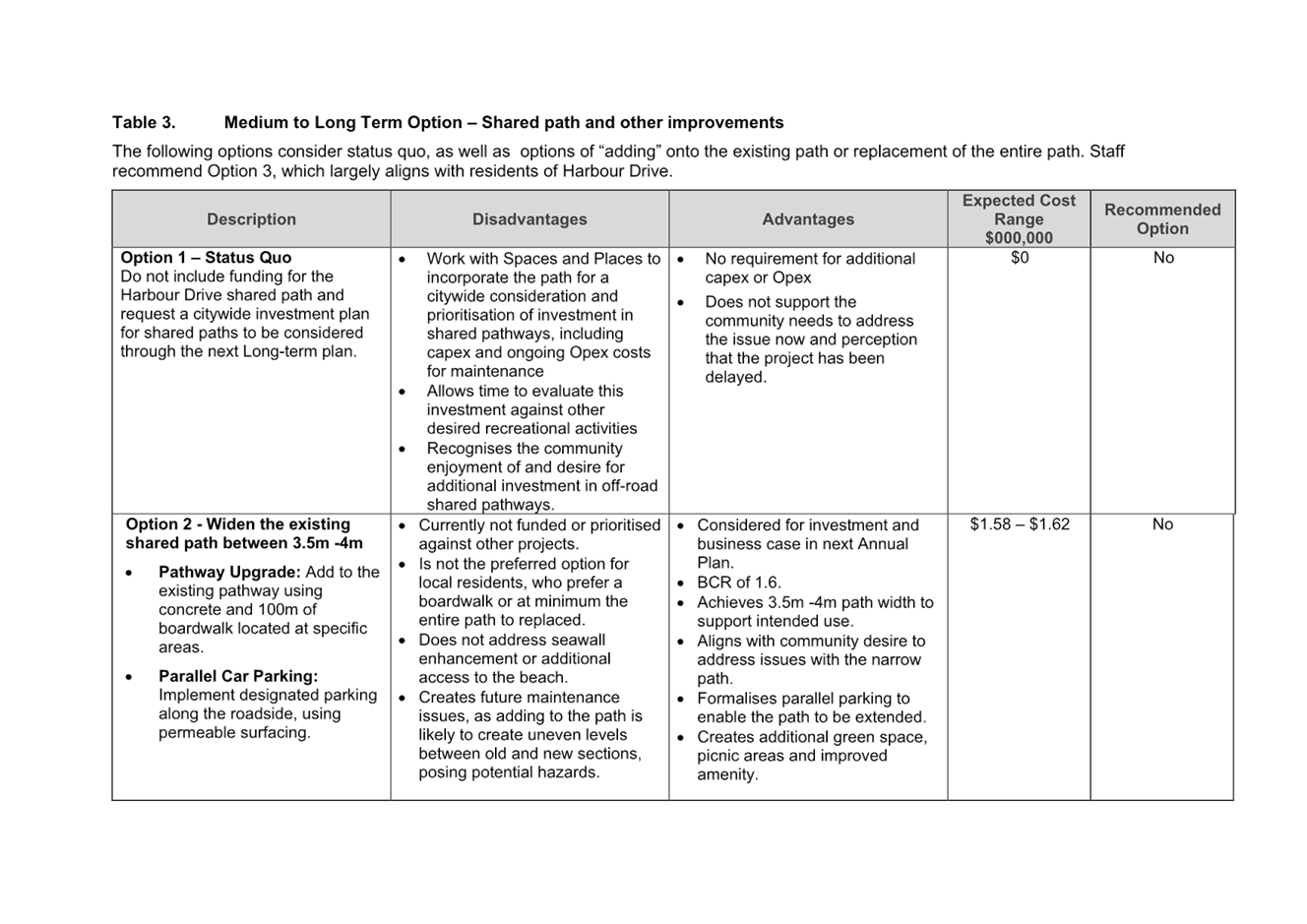
Task: Click the $1.58 – $1.62 cost value
Action: 1019,524
